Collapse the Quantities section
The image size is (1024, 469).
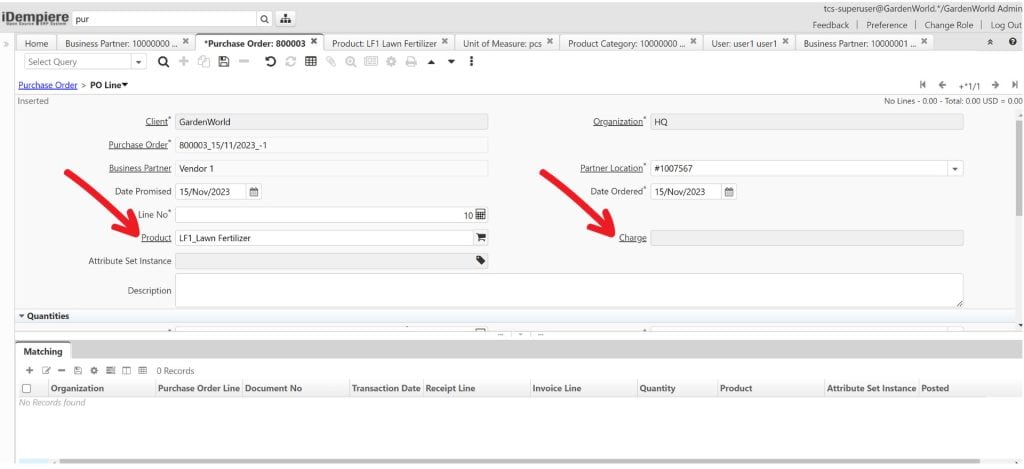pyautogui.click(x=23, y=316)
